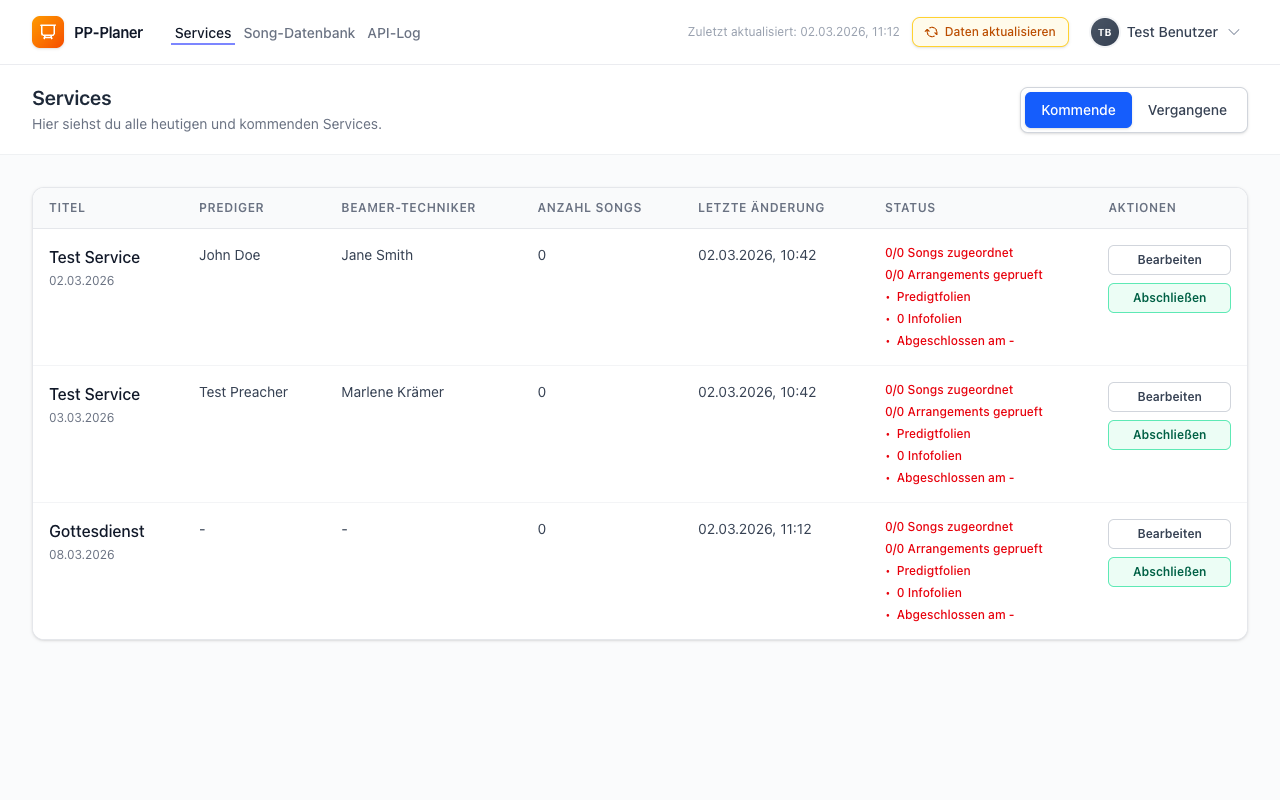The height and width of the screenshot is (800, 1280).
Task: Edit the Test Service on 03.03.2026
Action: [1168, 397]
